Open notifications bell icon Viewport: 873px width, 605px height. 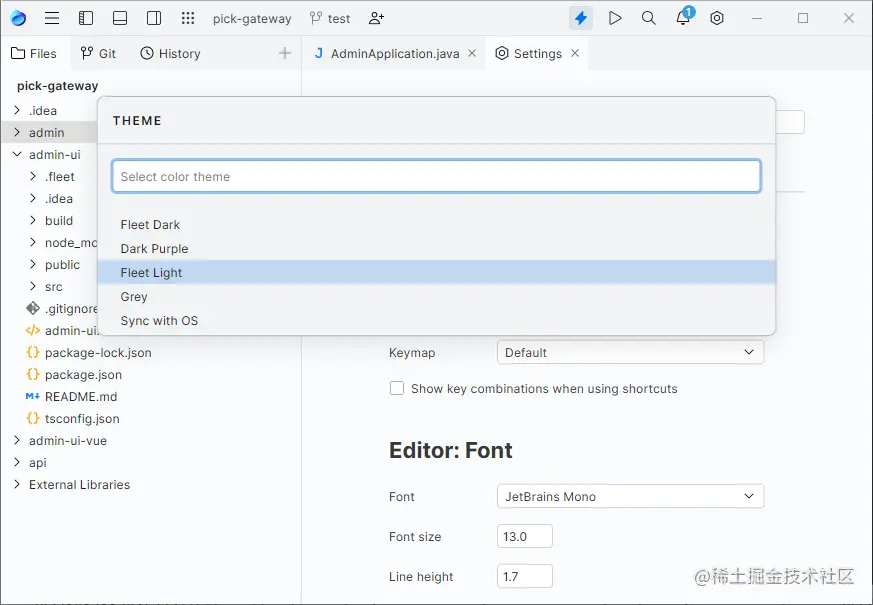[x=683, y=18]
